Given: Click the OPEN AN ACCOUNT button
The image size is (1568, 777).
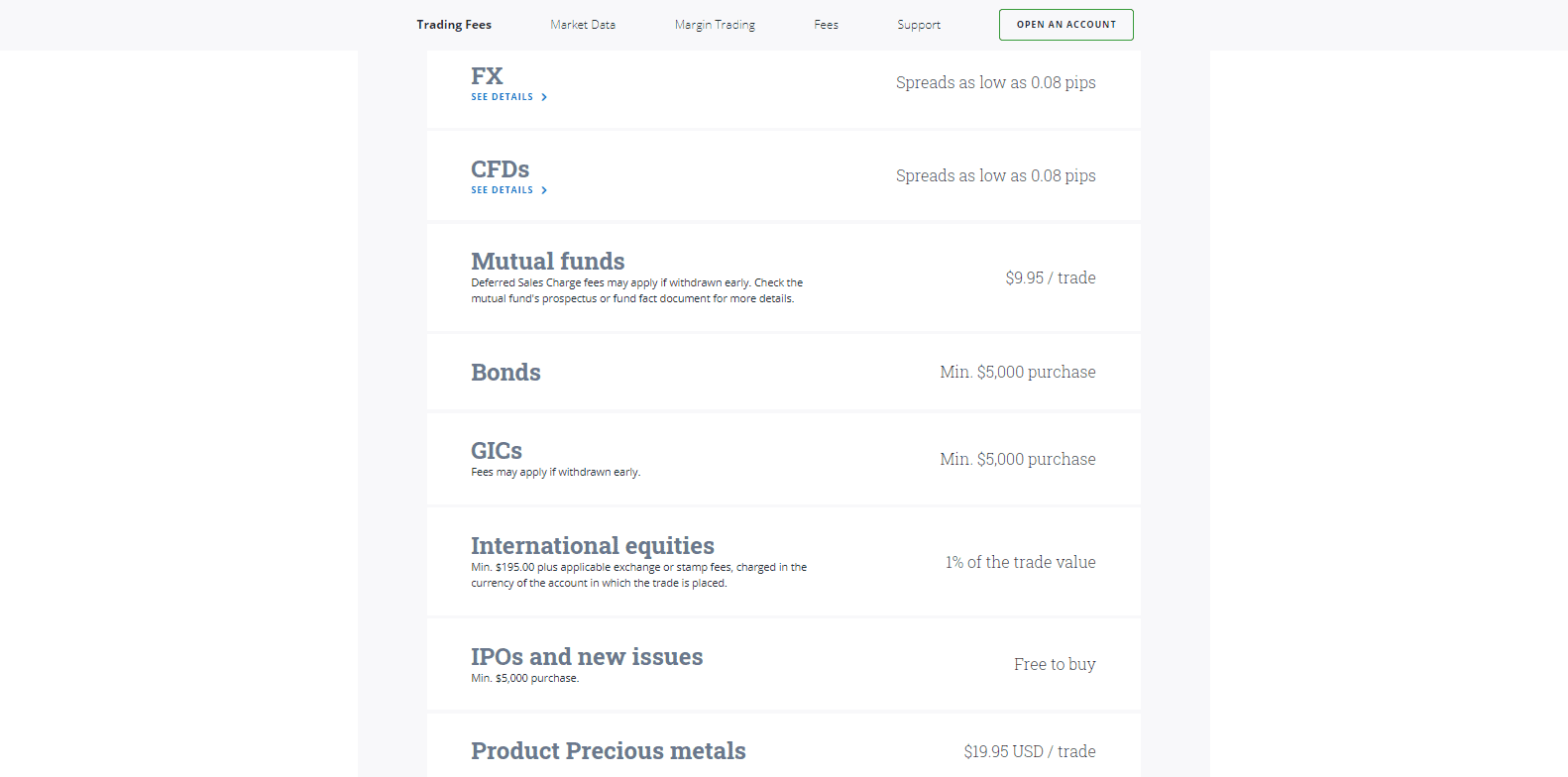Looking at the screenshot, I should pos(1065,24).
